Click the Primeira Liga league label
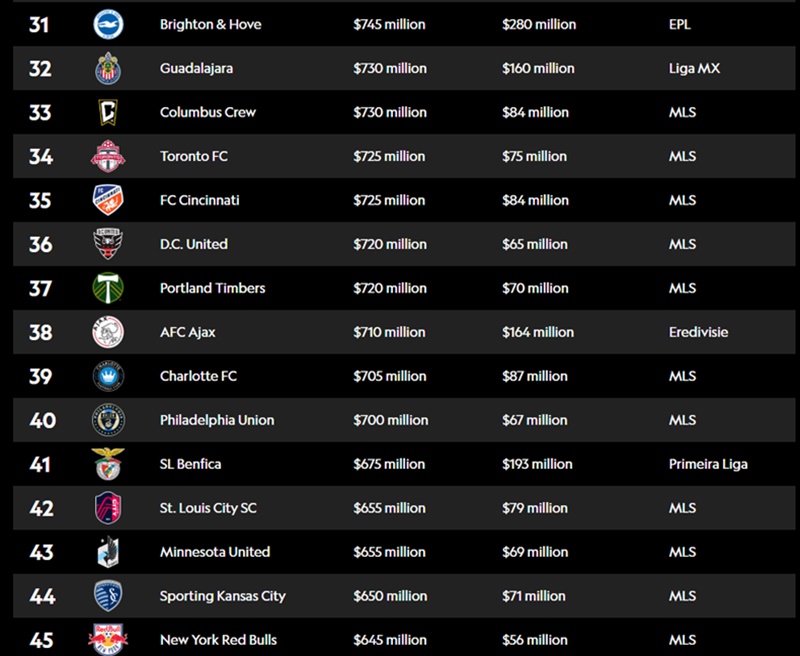The image size is (800, 656). coord(708,464)
